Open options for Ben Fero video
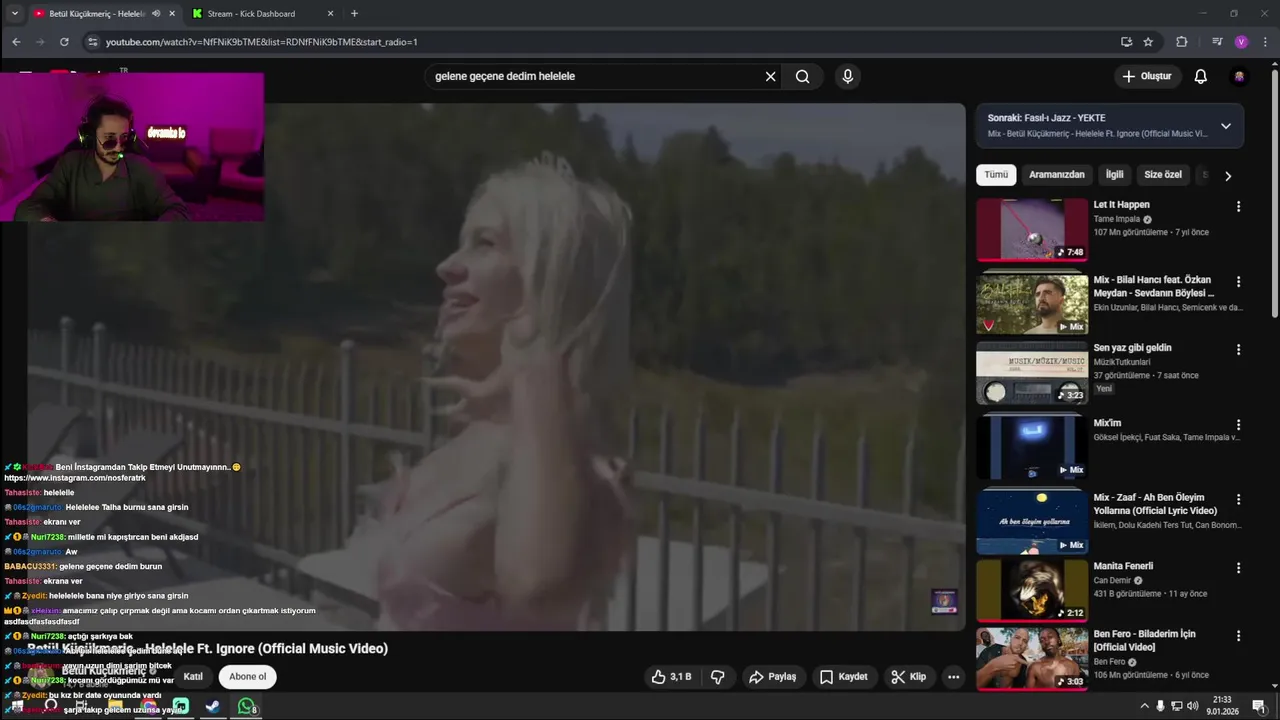Image resolution: width=1280 pixels, height=720 pixels. [x=1238, y=636]
